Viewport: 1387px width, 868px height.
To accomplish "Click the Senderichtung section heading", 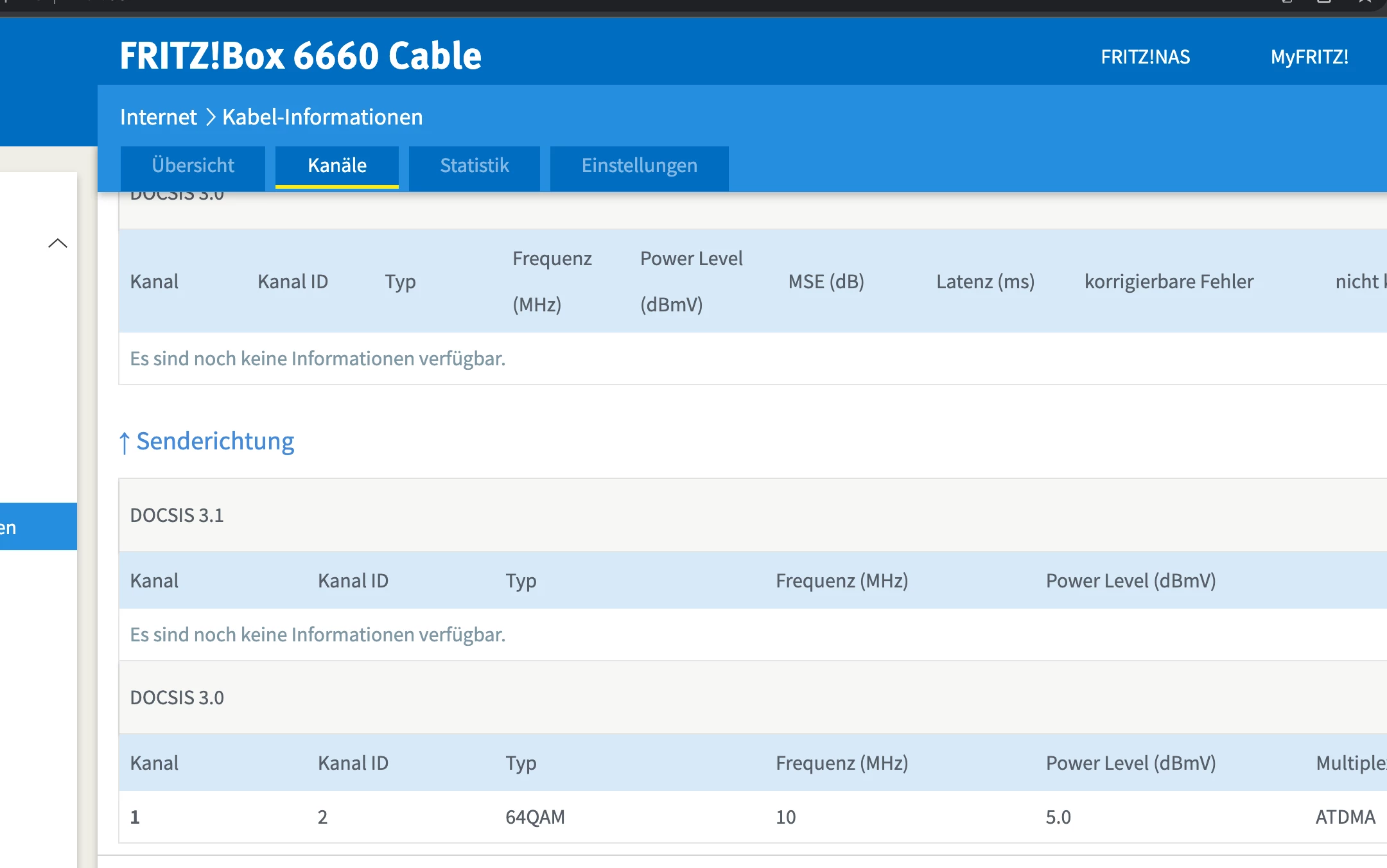I will [215, 441].
